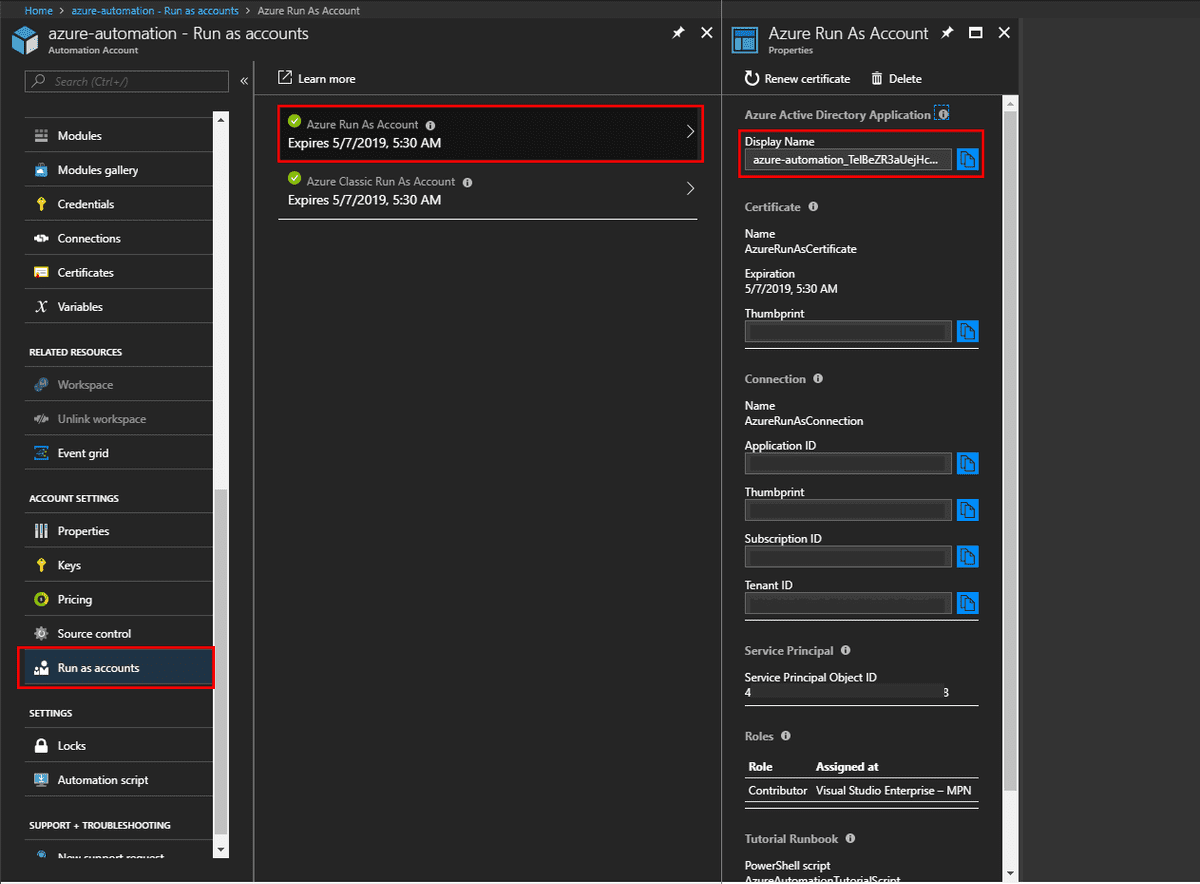Screen dimensions: 1200x884
Task: Show info tooltip next to Connection heading
Action: (x=818, y=379)
